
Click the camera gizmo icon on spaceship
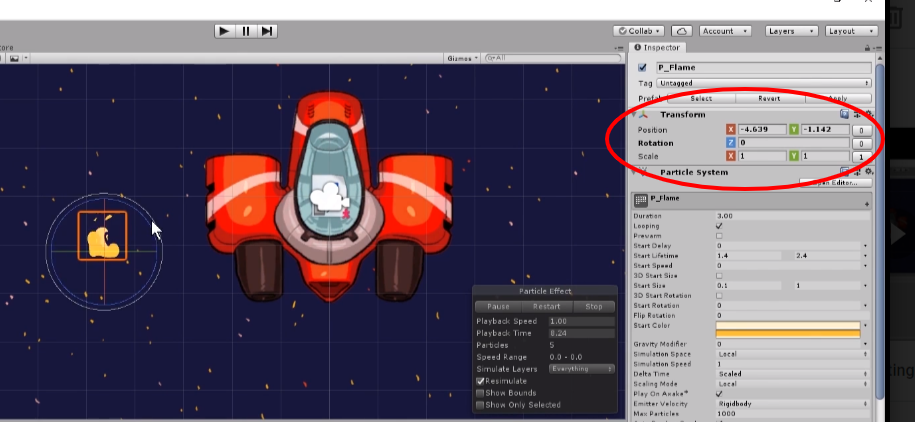click(330, 194)
